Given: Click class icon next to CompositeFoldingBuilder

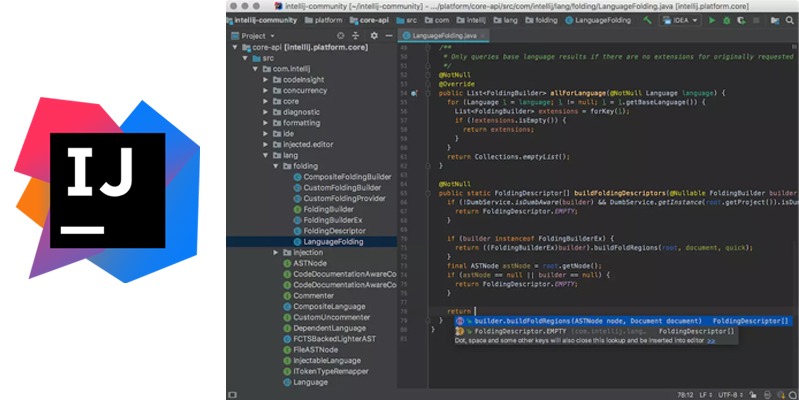Looking at the screenshot, I should point(298,177).
